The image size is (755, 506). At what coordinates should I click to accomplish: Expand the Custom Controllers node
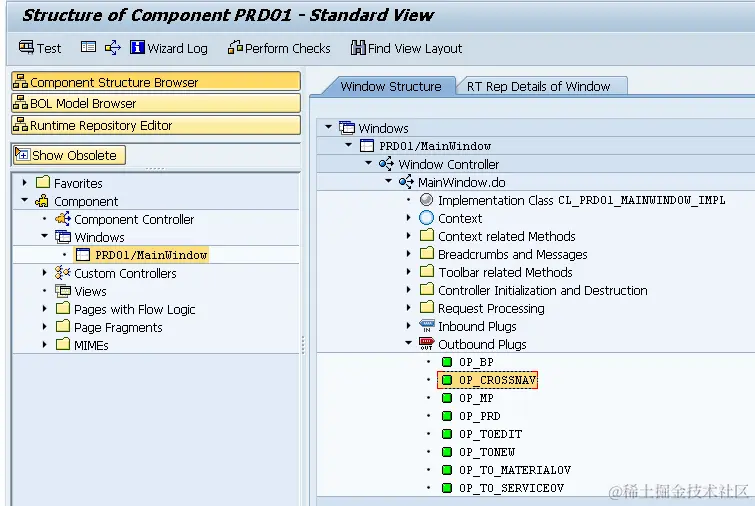tap(45, 272)
